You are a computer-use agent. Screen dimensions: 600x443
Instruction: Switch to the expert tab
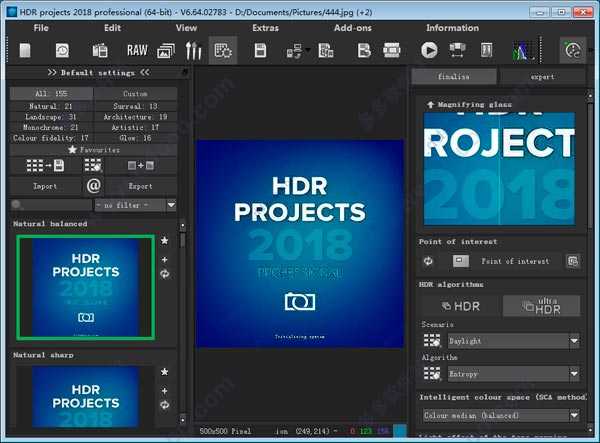point(542,77)
